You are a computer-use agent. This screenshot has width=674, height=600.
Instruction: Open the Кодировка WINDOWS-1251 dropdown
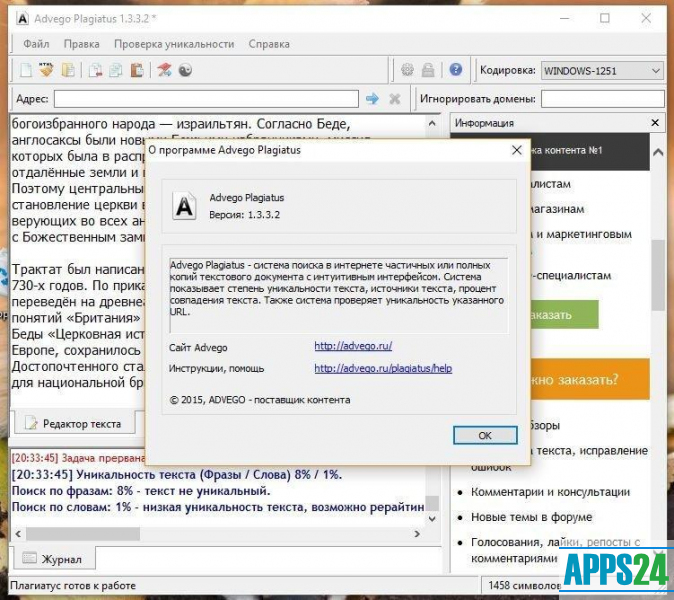click(x=602, y=70)
